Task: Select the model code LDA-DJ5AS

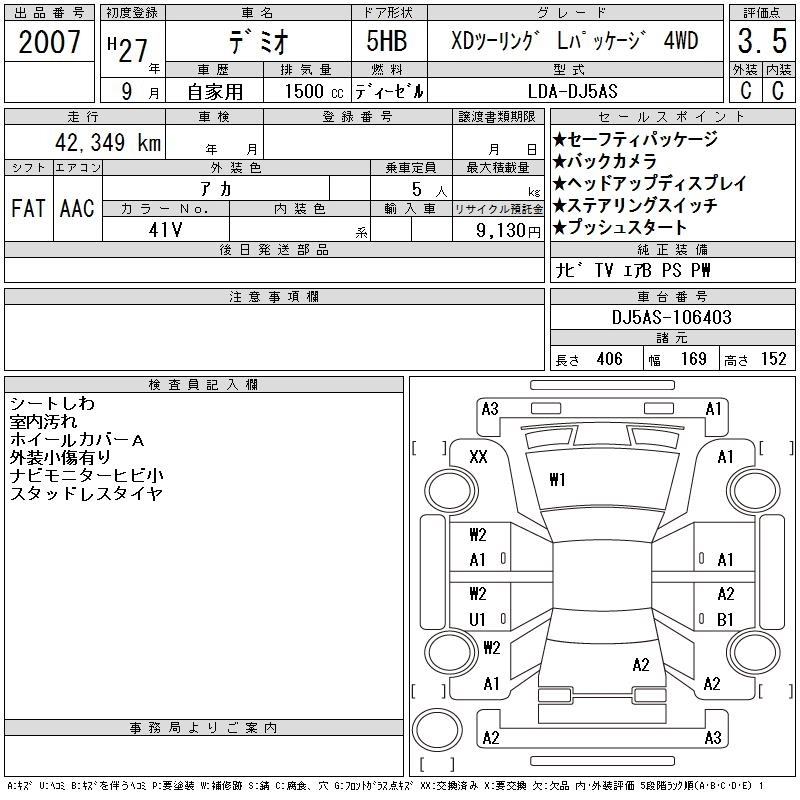Action: pos(574,90)
